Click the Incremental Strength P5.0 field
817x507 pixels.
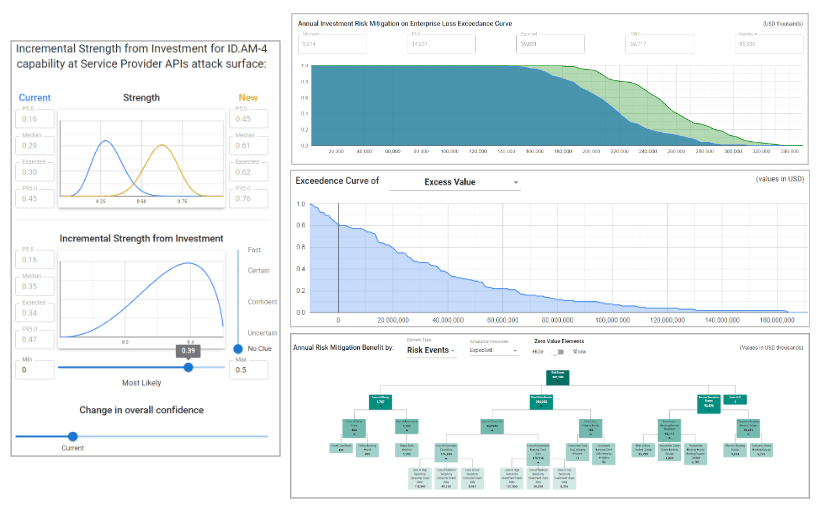point(35,259)
